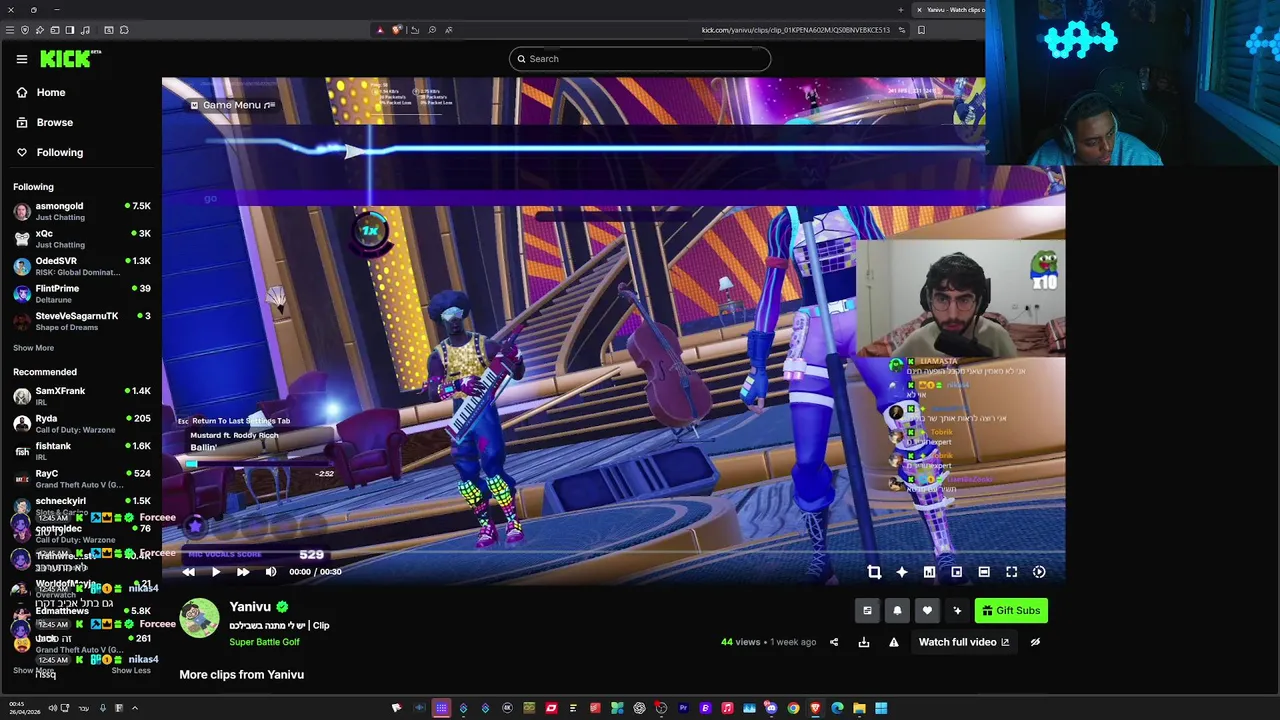1280x720 pixels.
Task: Focus the Search field
Action: click(640, 59)
